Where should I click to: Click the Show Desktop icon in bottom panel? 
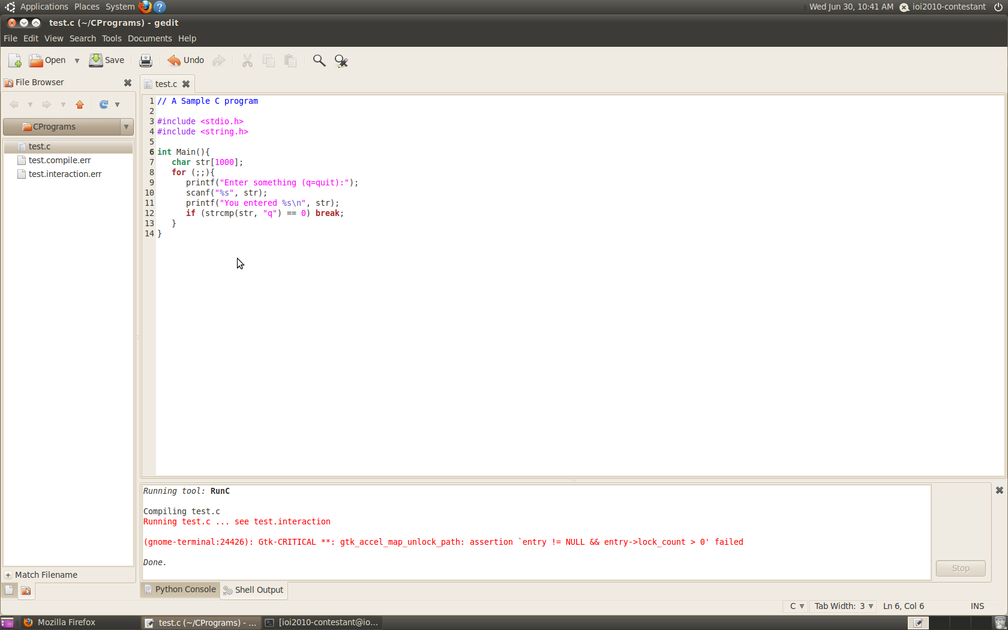pos(7,623)
